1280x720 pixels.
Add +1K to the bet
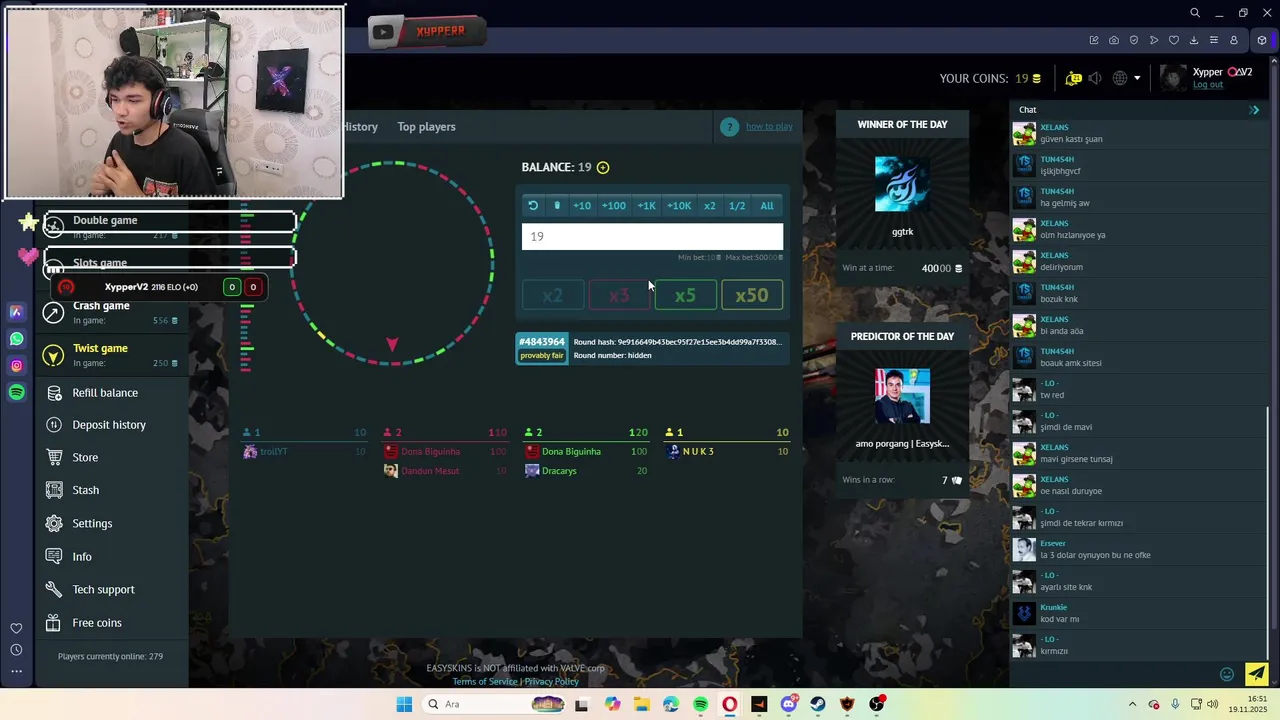coord(646,206)
